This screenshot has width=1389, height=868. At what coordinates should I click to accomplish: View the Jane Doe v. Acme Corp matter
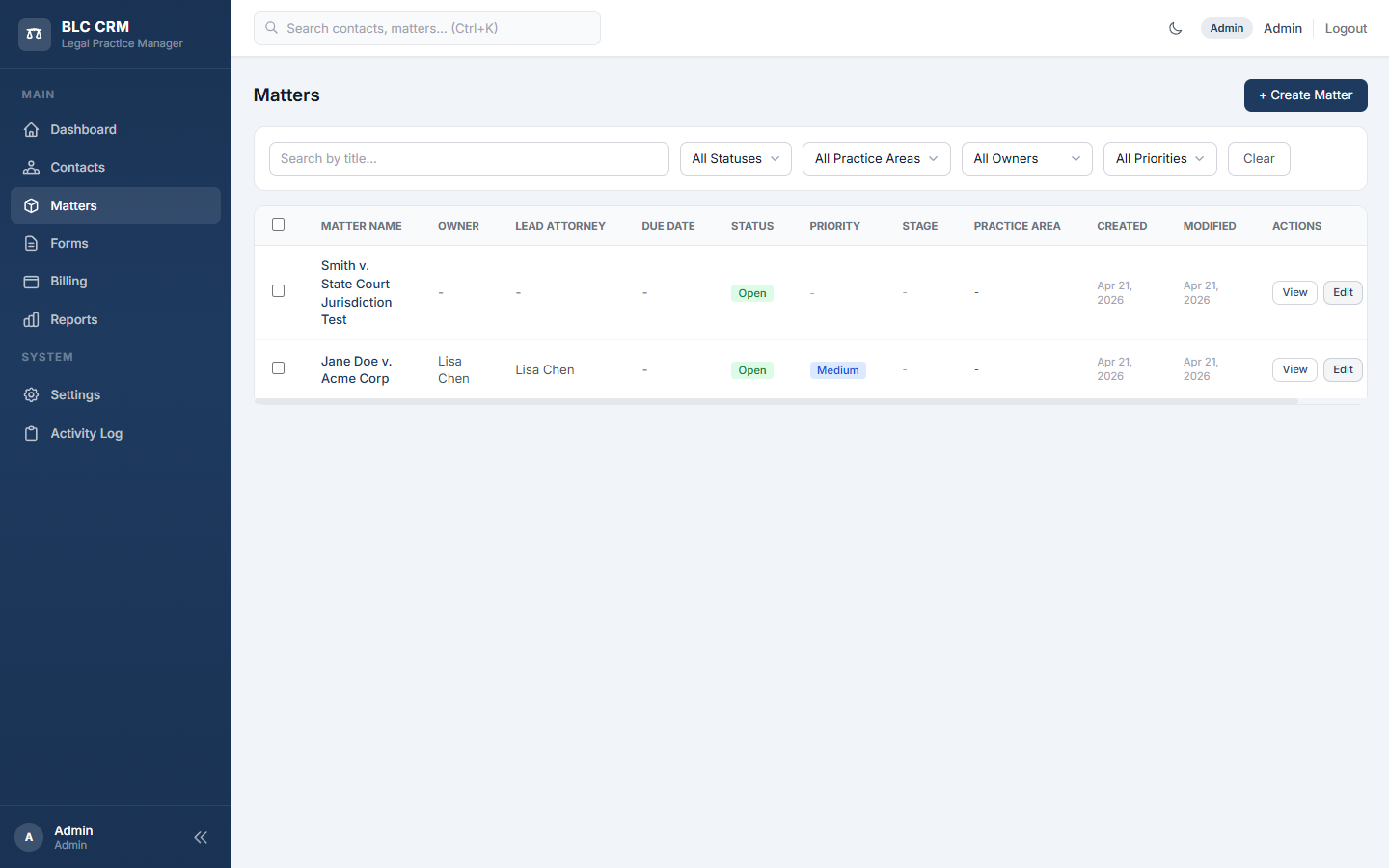pyautogui.click(x=1294, y=369)
